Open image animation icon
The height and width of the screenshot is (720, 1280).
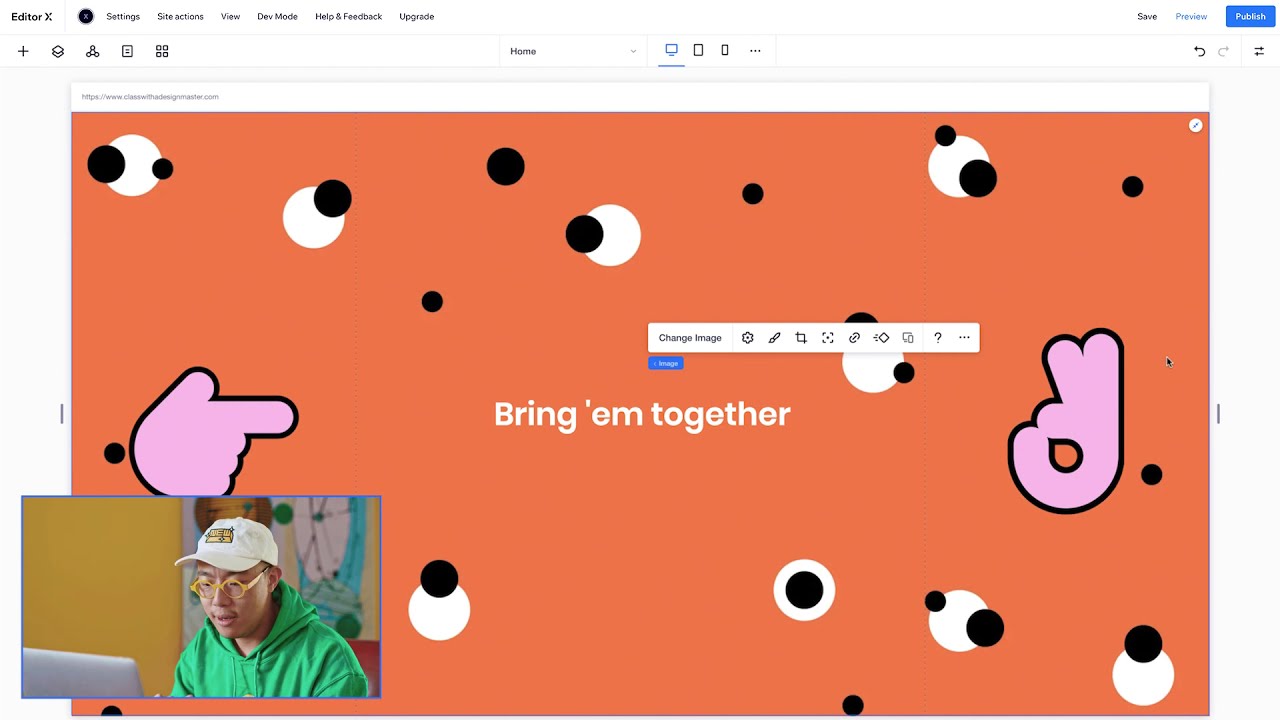point(881,338)
